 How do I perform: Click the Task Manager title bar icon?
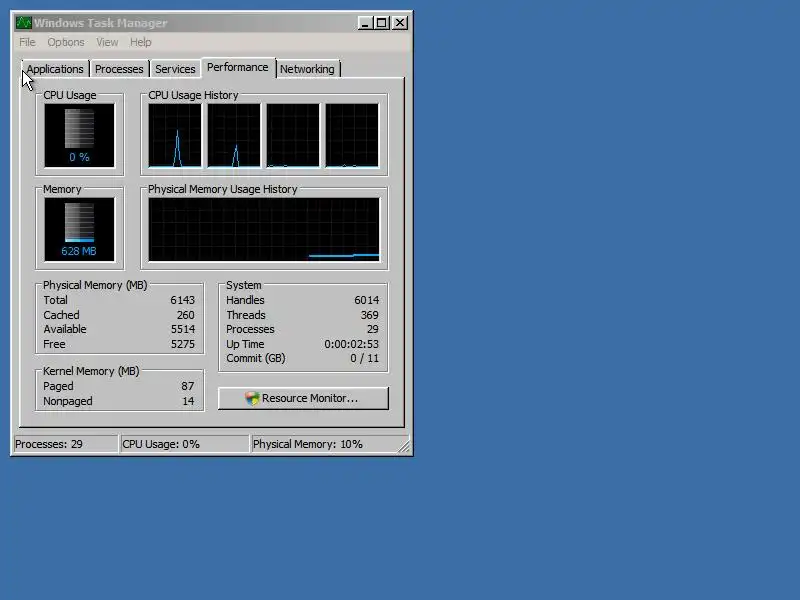pyautogui.click(x=23, y=23)
